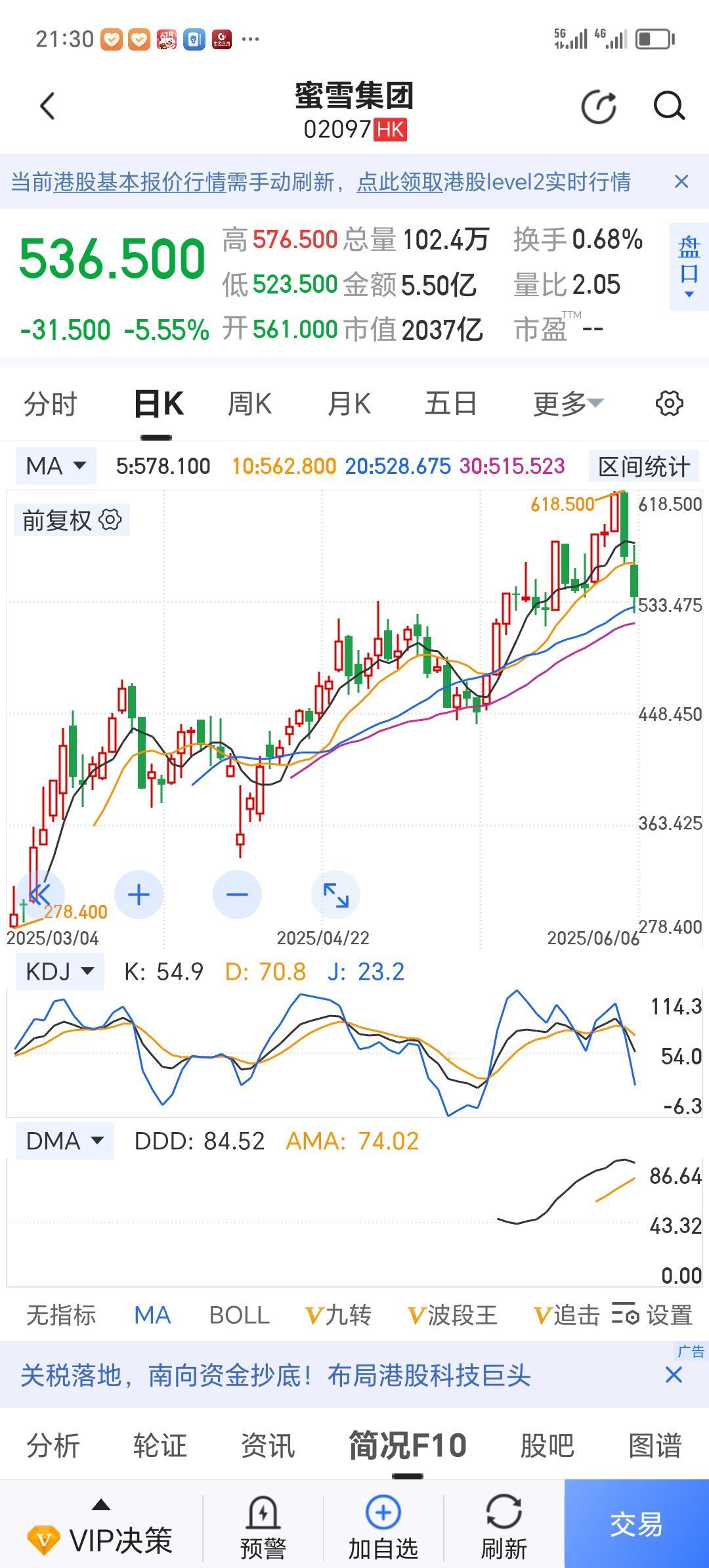
Task: Tap the stock title 蜜雪集团
Action: [x=354, y=96]
